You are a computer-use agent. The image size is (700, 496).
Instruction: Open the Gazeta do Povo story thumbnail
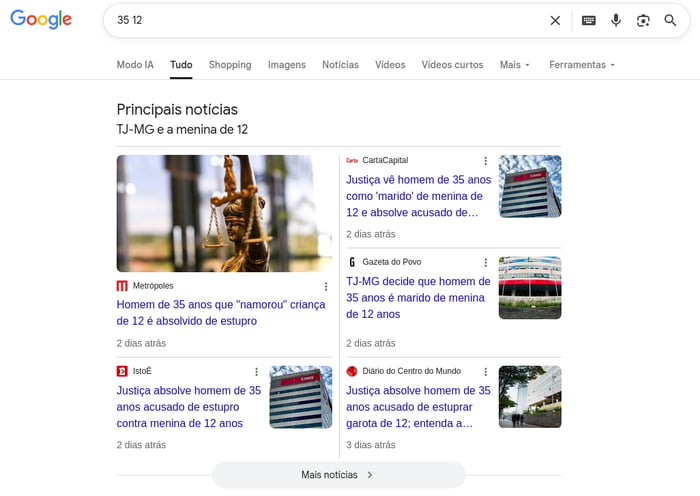point(530,288)
